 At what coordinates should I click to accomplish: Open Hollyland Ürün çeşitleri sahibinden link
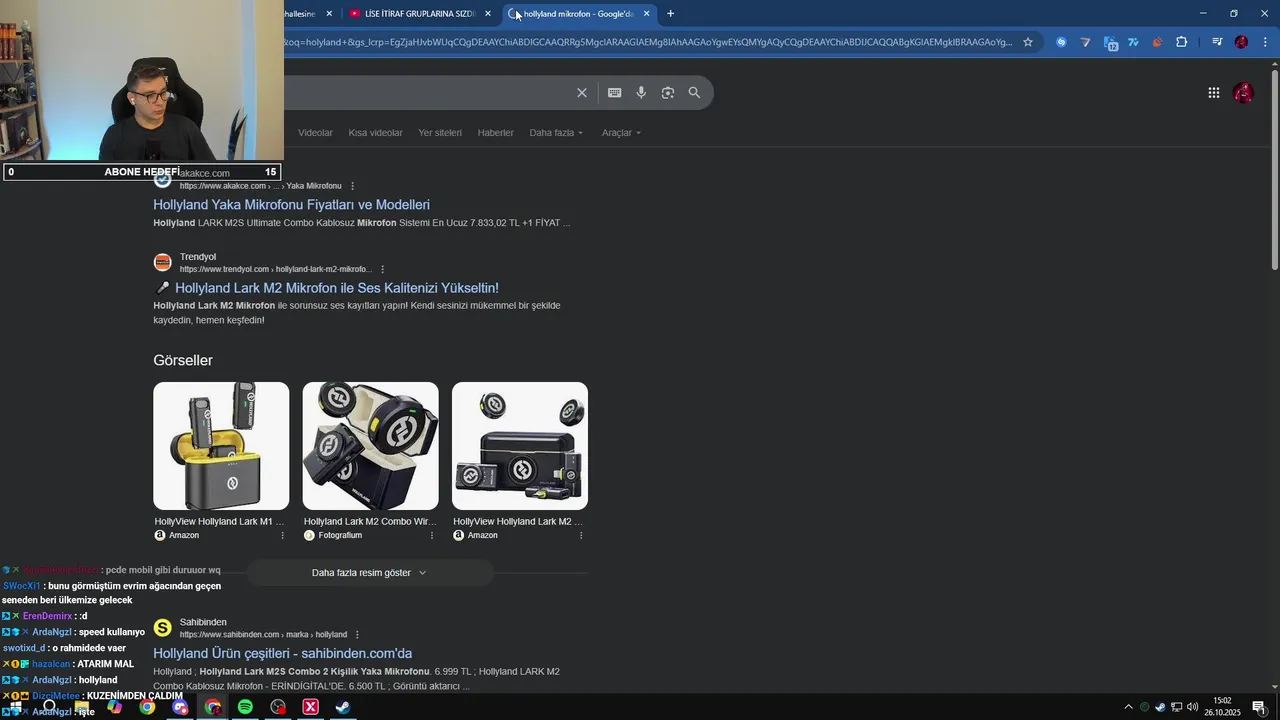tap(282, 654)
